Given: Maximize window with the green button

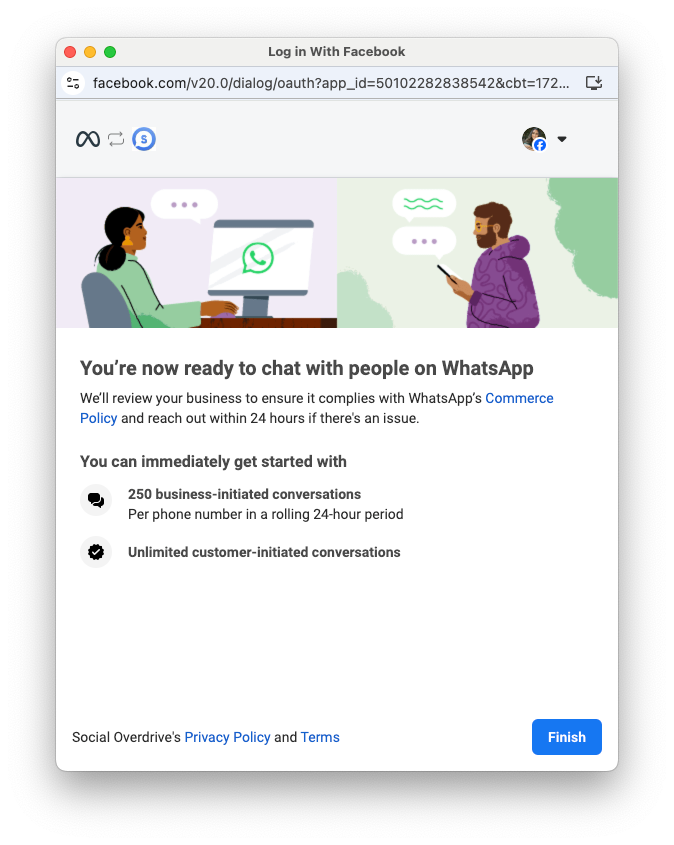Looking at the screenshot, I should point(110,52).
